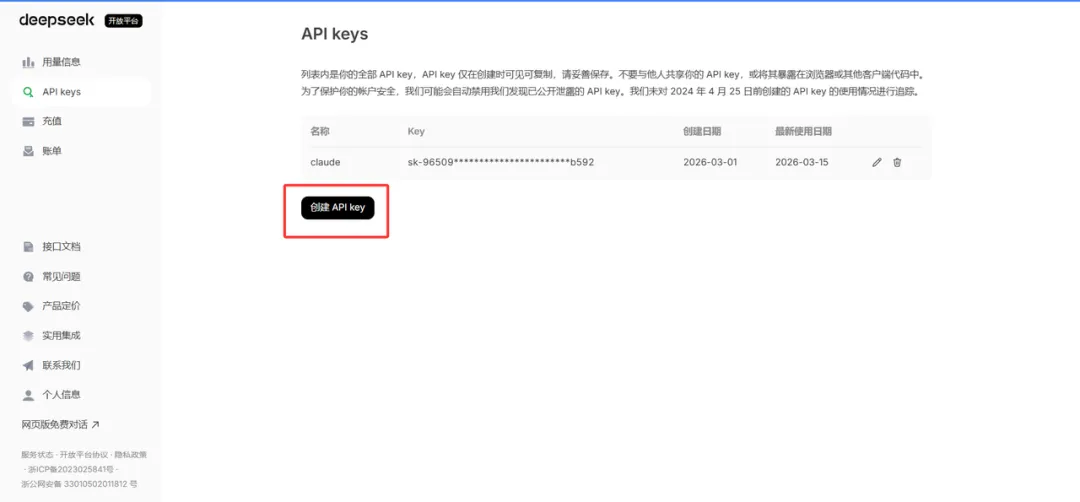Click the 充值 card icon
1080x502 pixels.
pos(28,121)
